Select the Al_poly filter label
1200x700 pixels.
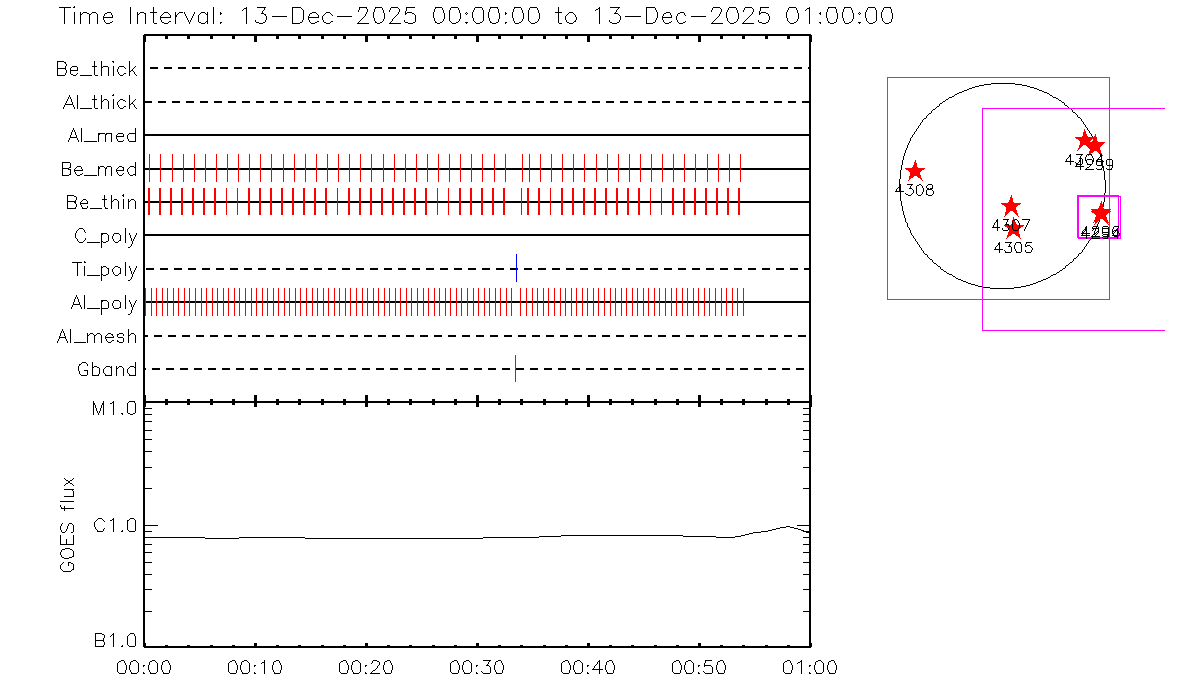(x=103, y=303)
